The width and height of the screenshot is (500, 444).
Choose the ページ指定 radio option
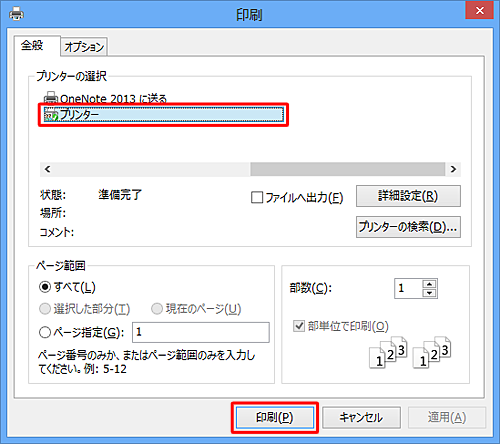[45, 332]
